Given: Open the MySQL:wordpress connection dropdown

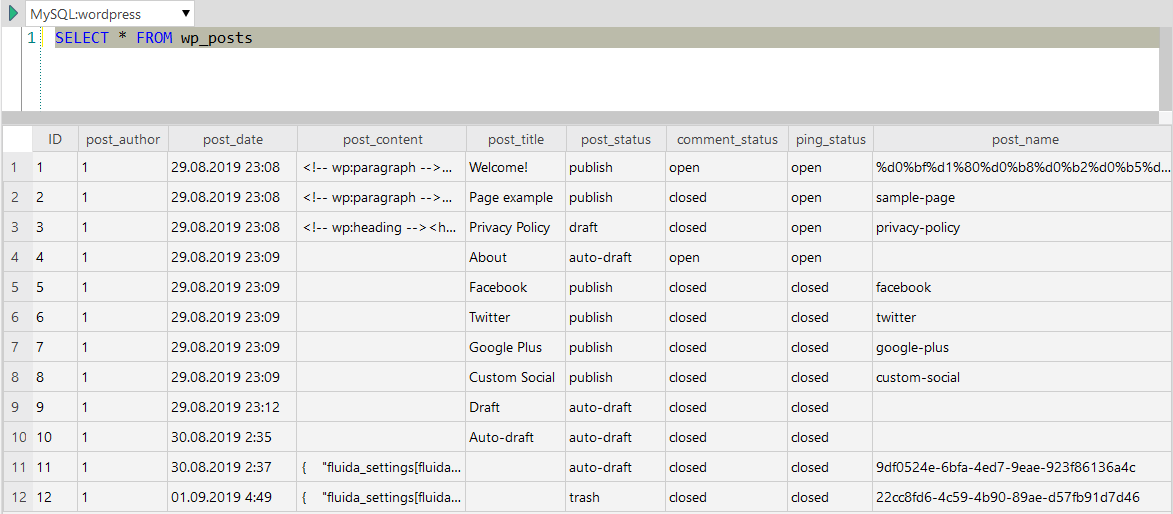Looking at the screenshot, I should (110, 13).
